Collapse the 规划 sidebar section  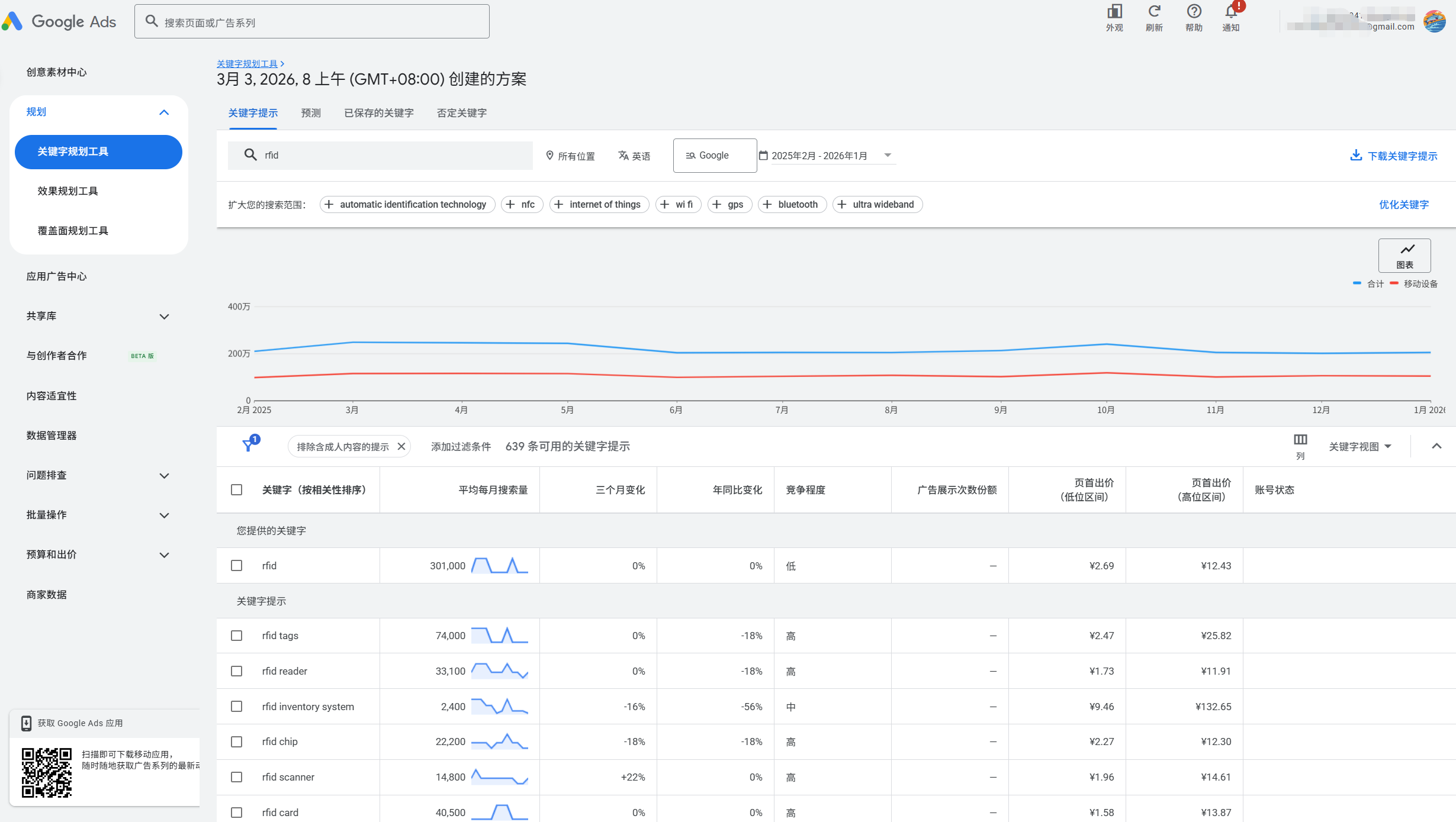(164, 112)
